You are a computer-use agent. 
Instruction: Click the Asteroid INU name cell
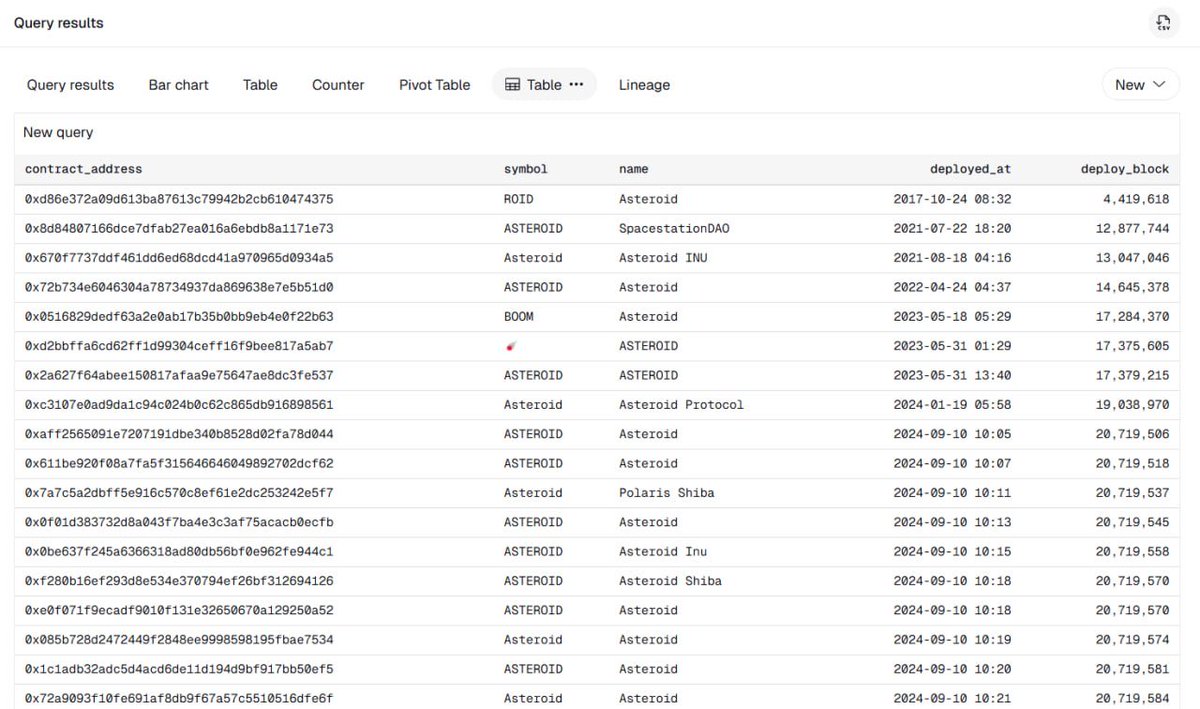[663, 258]
